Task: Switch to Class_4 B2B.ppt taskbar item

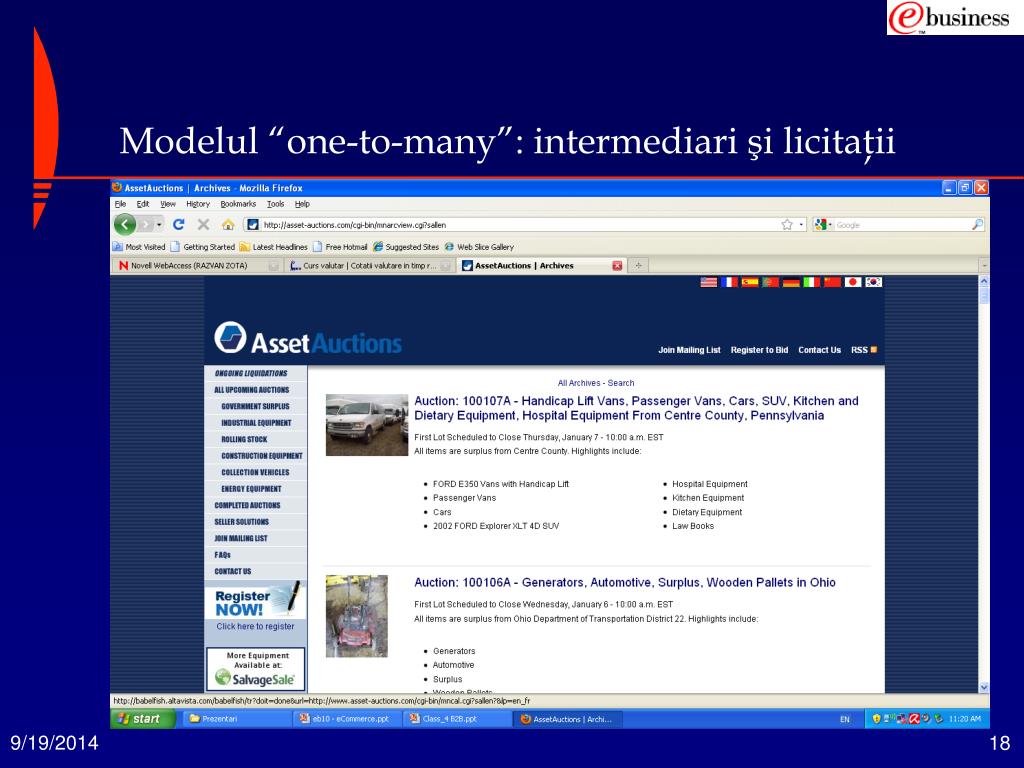Action: point(456,719)
